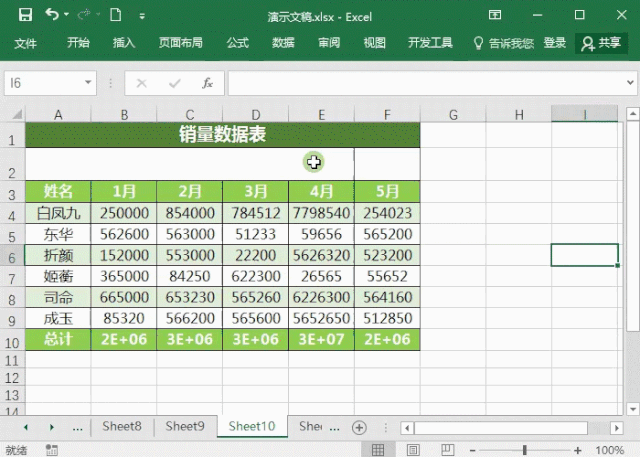
Task: Select the 姓名 header cell
Action: pos(58,191)
